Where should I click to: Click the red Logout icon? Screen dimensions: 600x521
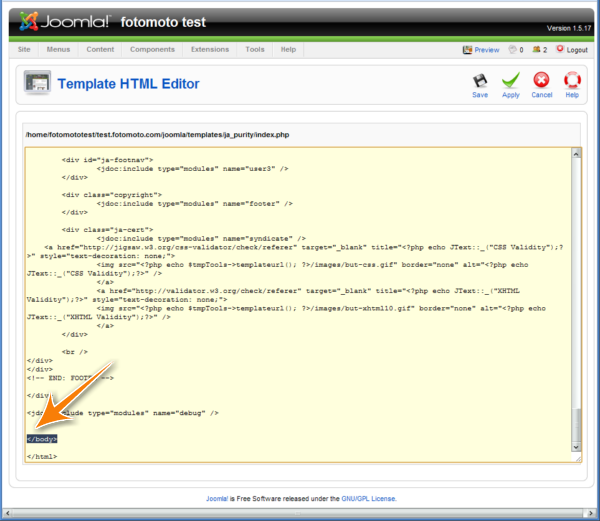pos(560,49)
